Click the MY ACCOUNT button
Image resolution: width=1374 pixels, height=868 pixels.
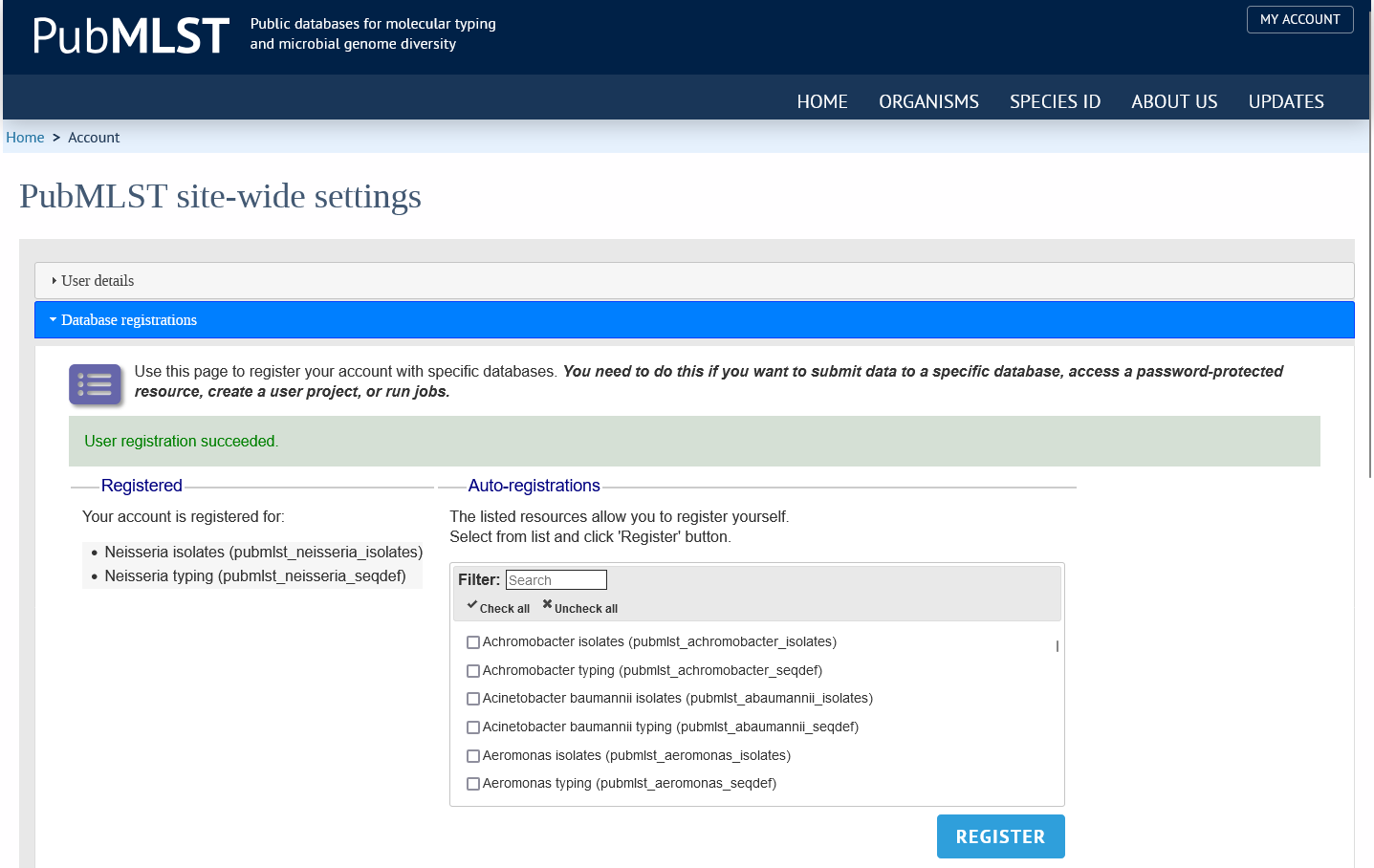coord(1299,19)
